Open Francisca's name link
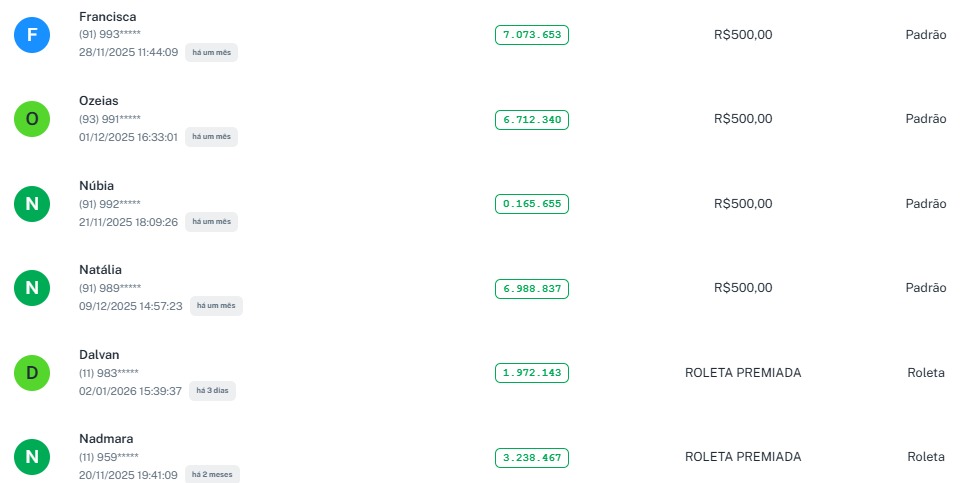971x483 pixels. tap(107, 17)
